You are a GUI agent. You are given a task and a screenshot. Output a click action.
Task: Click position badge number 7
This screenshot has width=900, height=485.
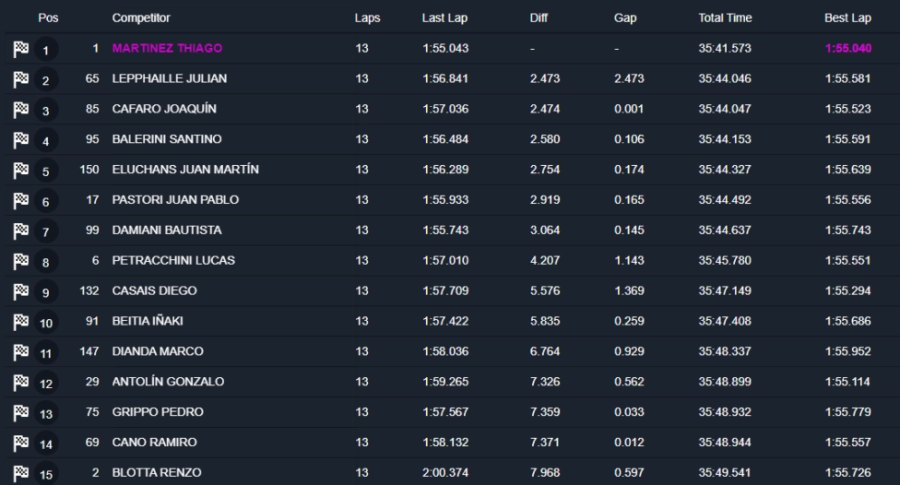coord(46,232)
